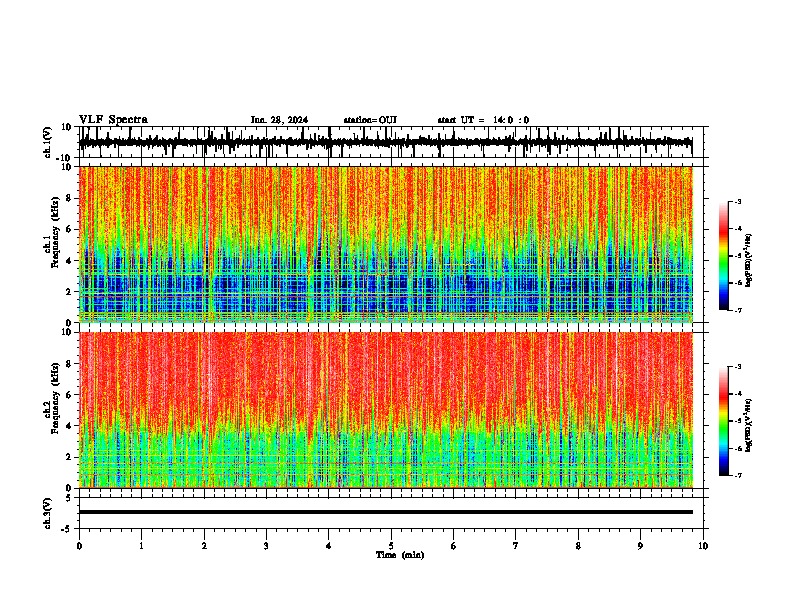The image size is (792, 612).
Task: Click time axis tick label '0'
Action: 79,546
